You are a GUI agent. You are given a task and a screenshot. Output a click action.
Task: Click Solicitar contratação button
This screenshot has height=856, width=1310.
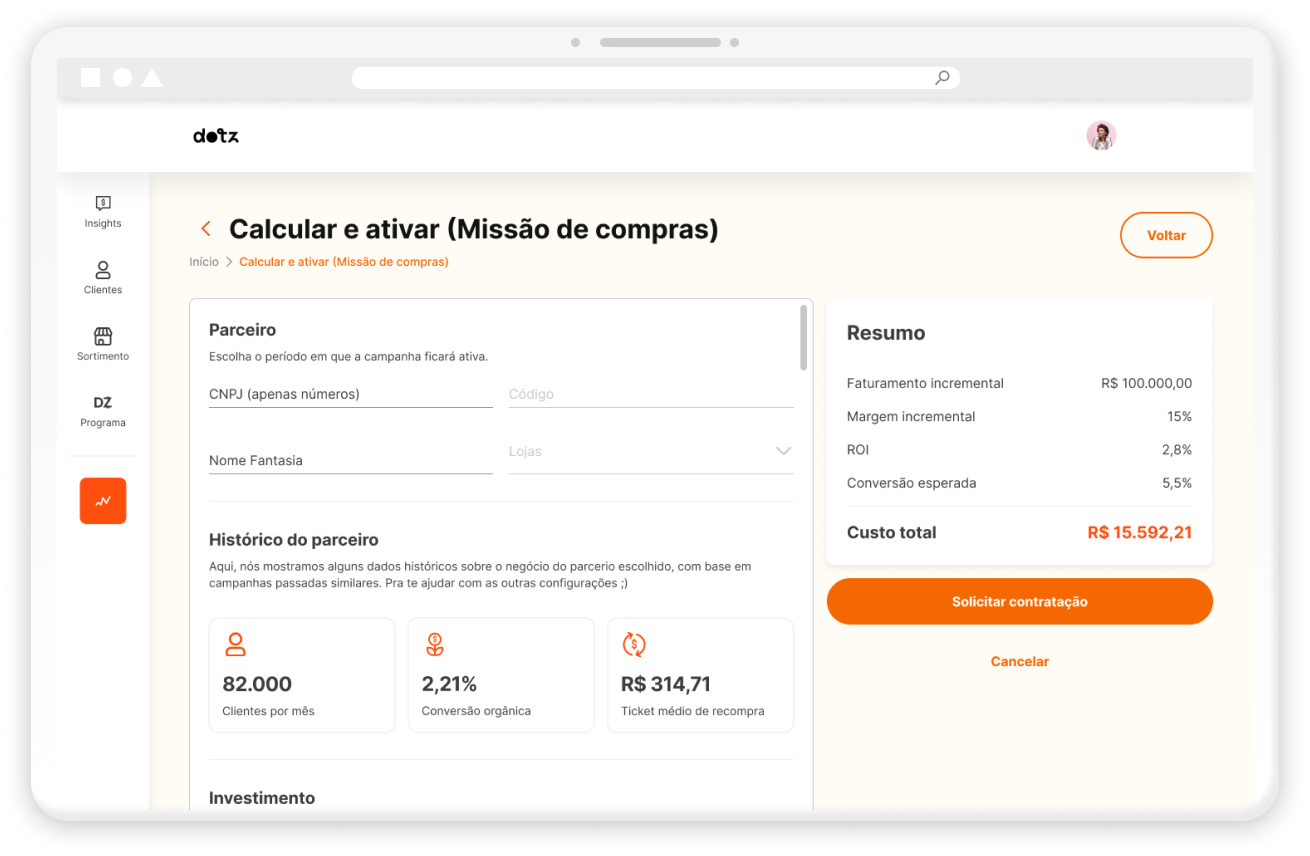(x=1020, y=602)
